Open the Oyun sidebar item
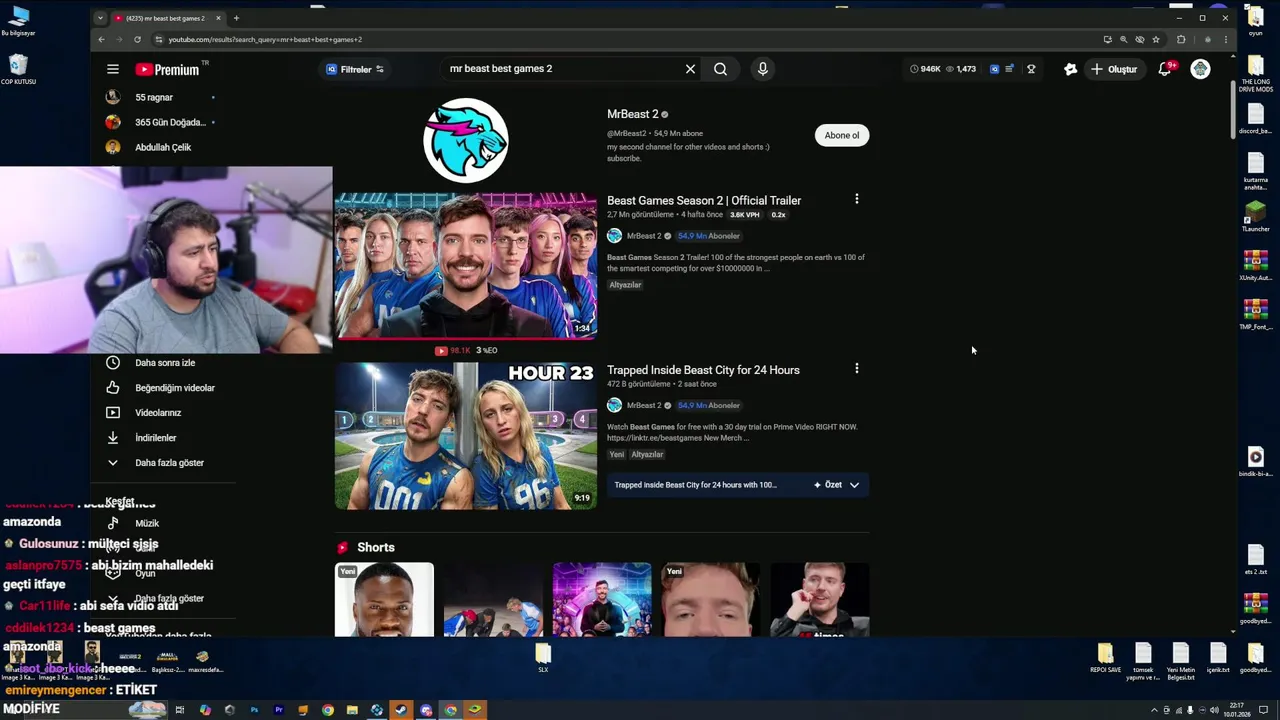Screen dimensions: 1280x720 (x=145, y=573)
